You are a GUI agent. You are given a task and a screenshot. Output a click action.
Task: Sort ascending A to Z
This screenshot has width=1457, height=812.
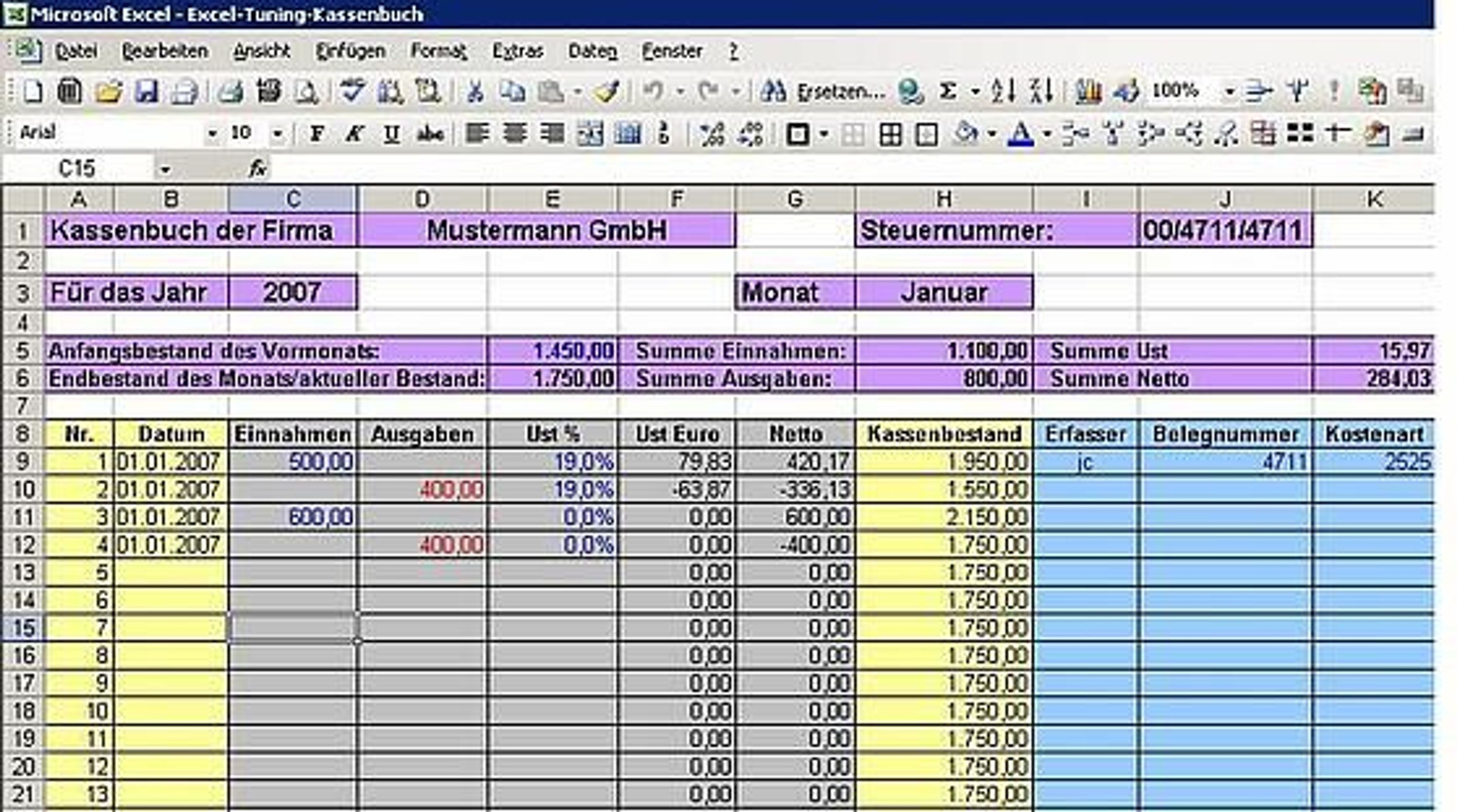click(1003, 91)
